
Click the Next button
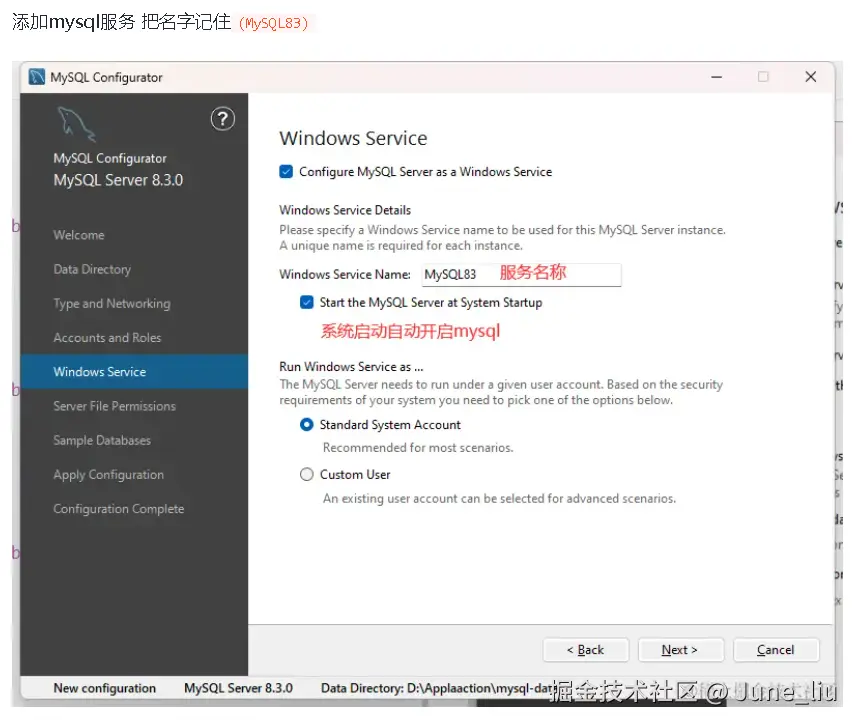point(681,650)
